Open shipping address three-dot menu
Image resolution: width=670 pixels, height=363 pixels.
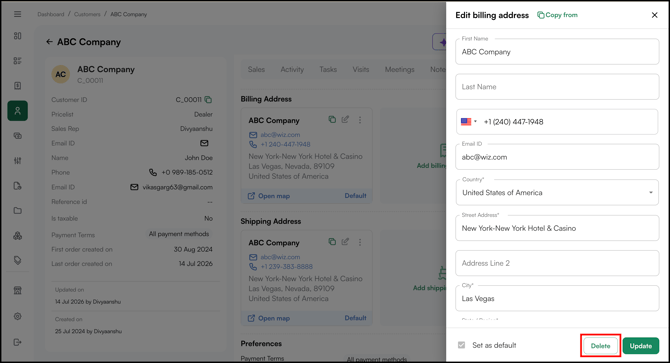(360, 242)
